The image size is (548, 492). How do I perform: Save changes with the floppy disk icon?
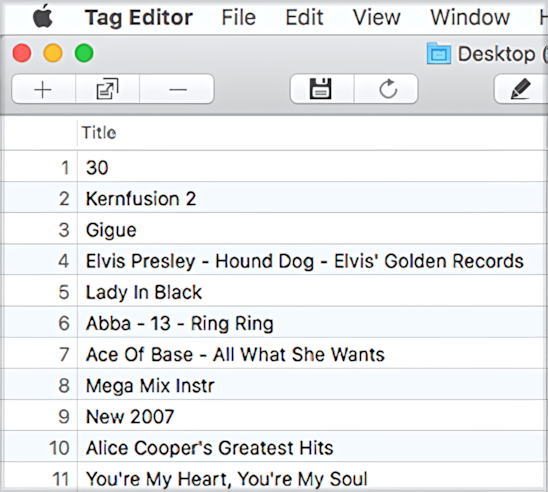[321, 89]
